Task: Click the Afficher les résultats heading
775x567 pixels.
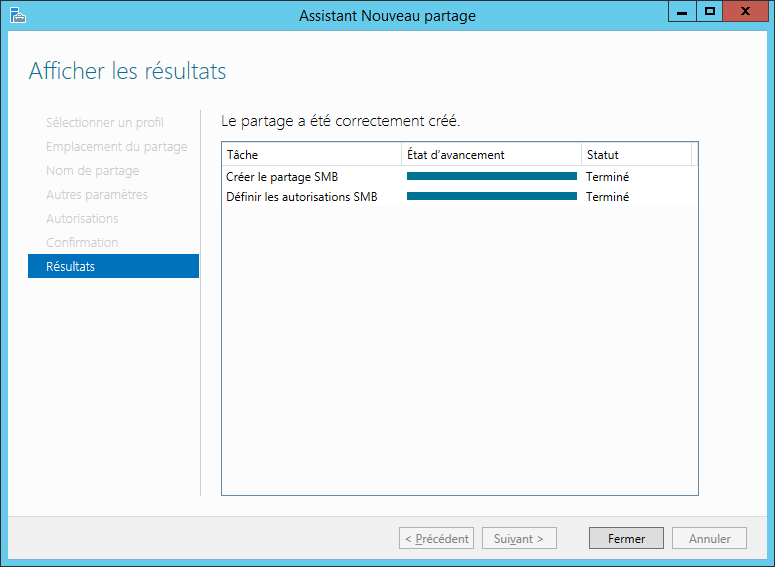Action: tap(128, 71)
